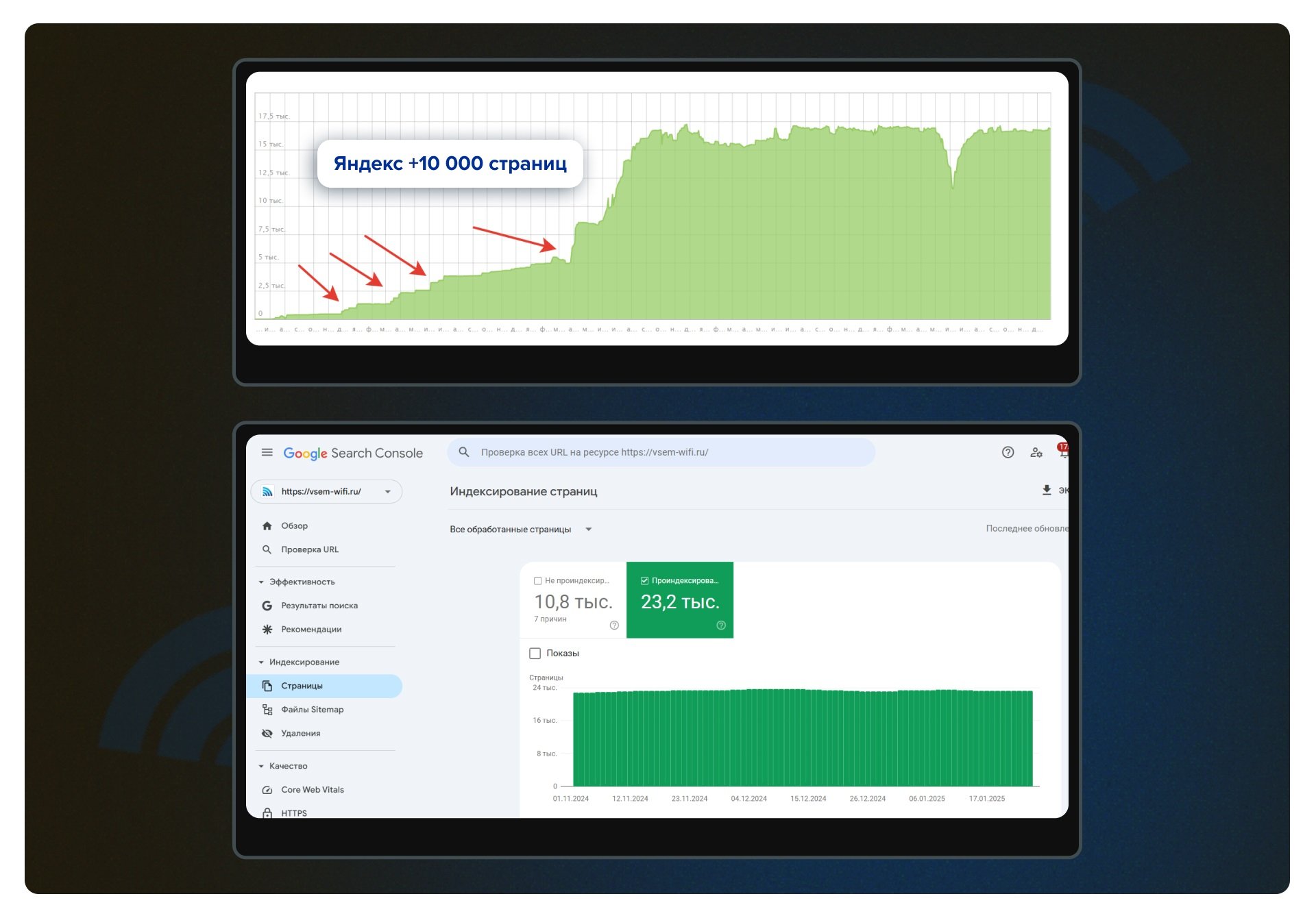Viewport: 1316px width, 918px height.
Task: Click the Sitemap files icon
Action: tap(267, 710)
